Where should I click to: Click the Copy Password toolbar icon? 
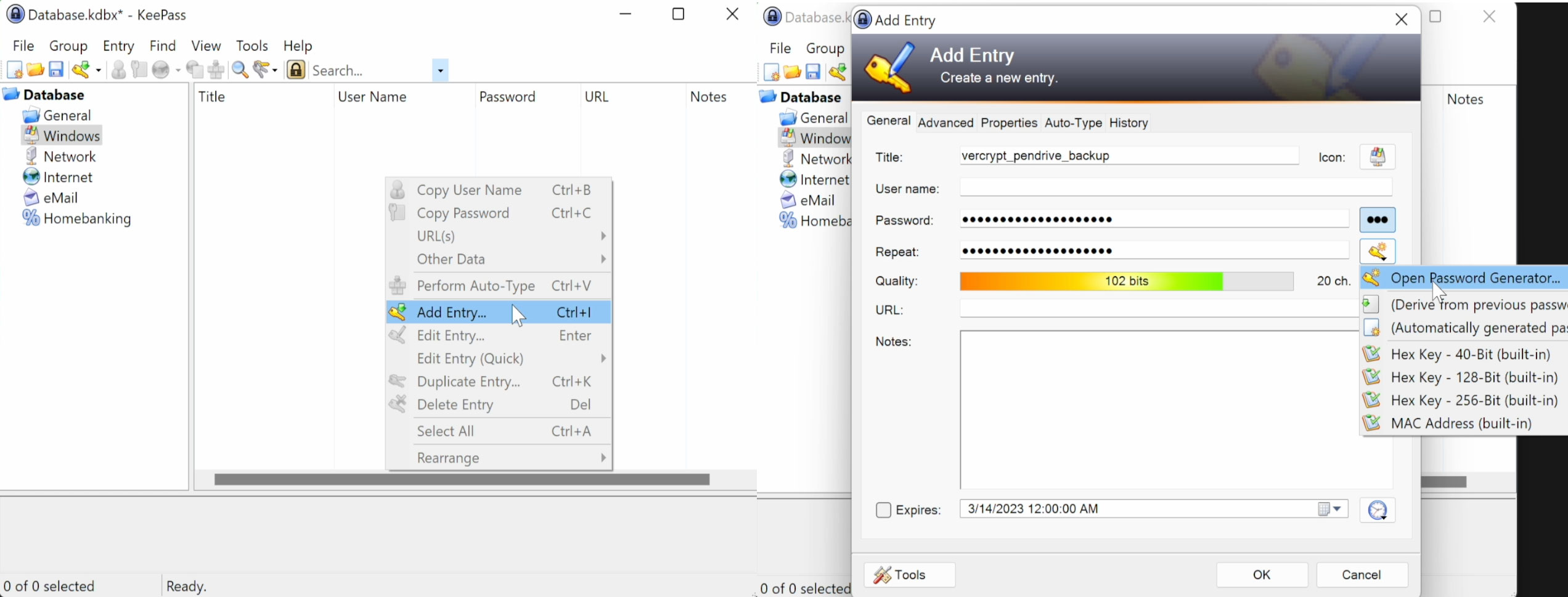[139, 70]
